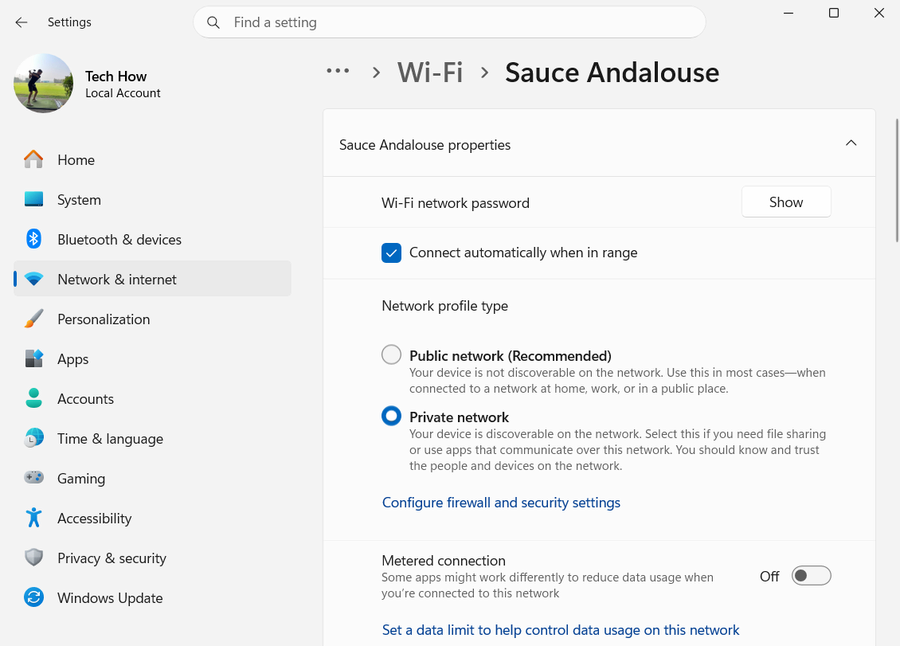Select Network & internet in sidebar
900x646 pixels.
(152, 279)
